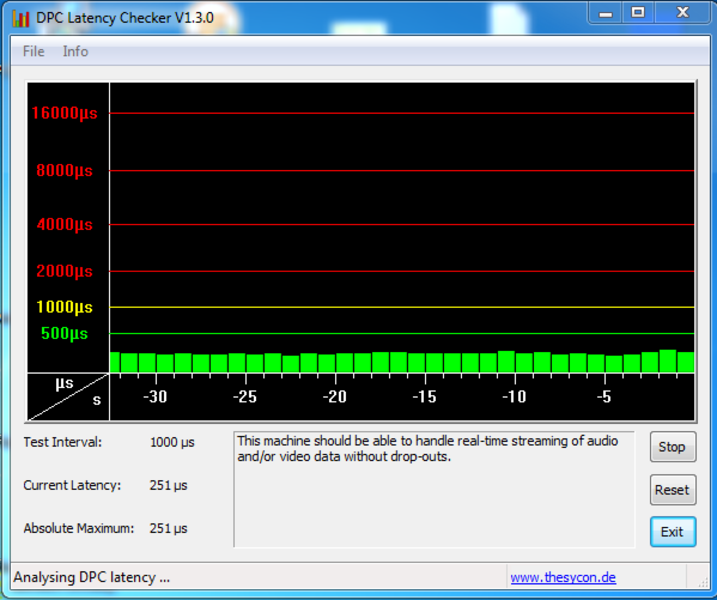Click the Absolute Maximum 251 µs value

pyautogui.click(x=168, y=528)
